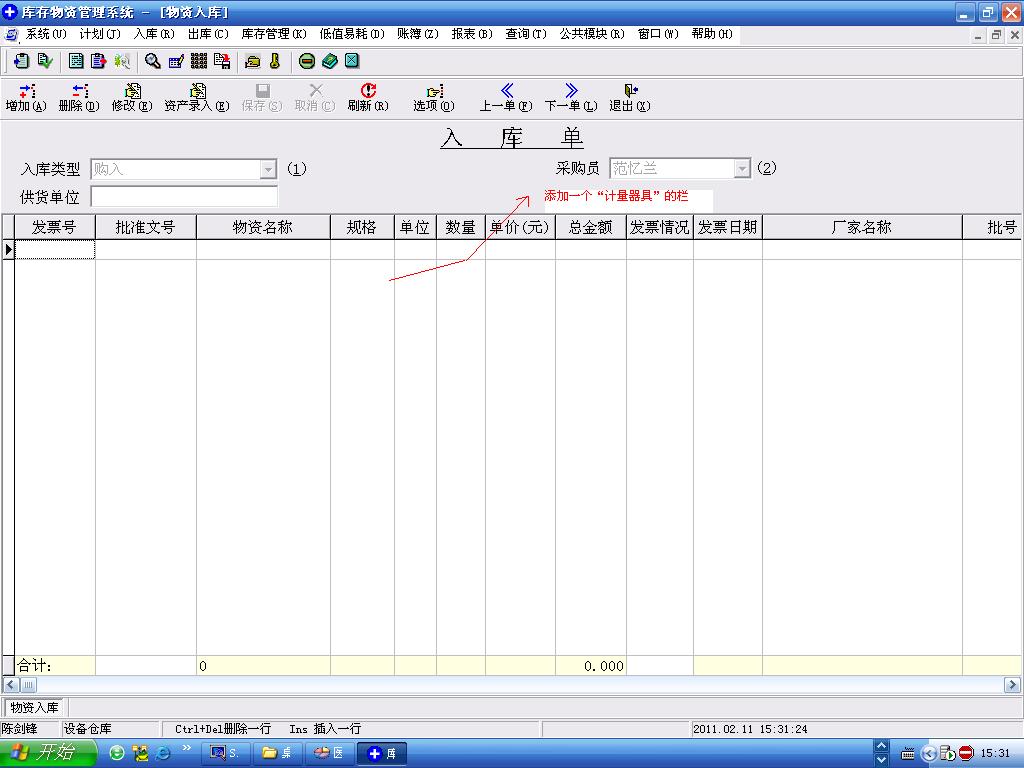Expand the 采购员 dropdown arrow

(742, 169)
